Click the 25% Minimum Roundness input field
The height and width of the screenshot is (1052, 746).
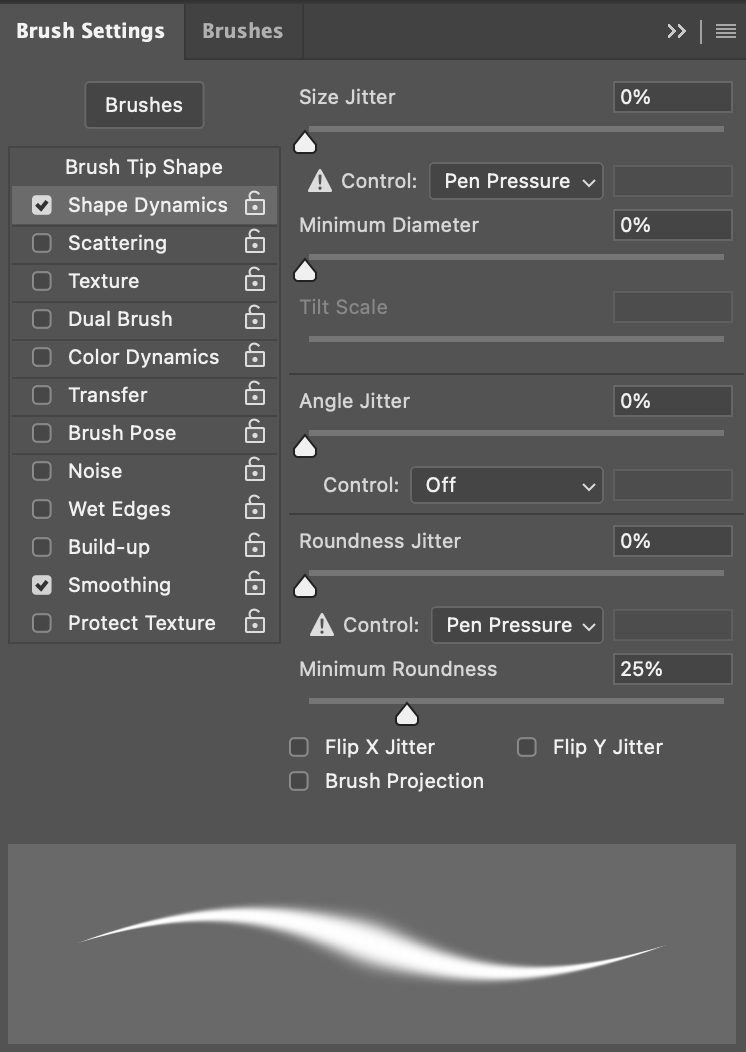tap(672, 668)
